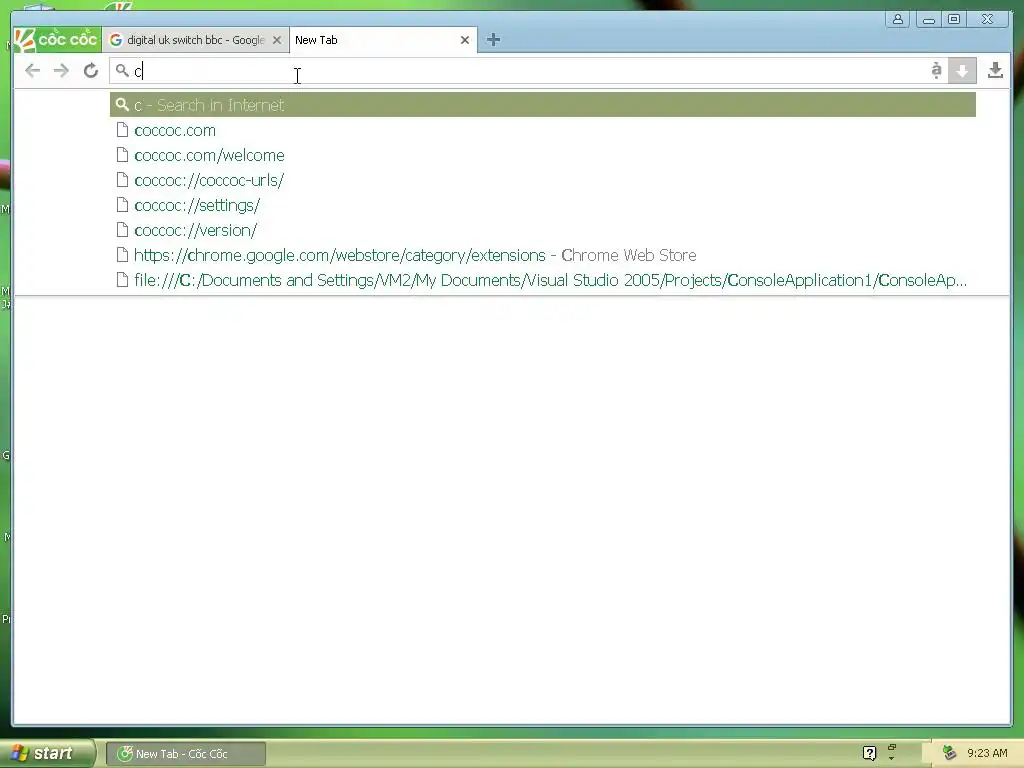Close the Cốc Cốc browser window
Screen dimensions: 1024x768
tap(987, 20)
